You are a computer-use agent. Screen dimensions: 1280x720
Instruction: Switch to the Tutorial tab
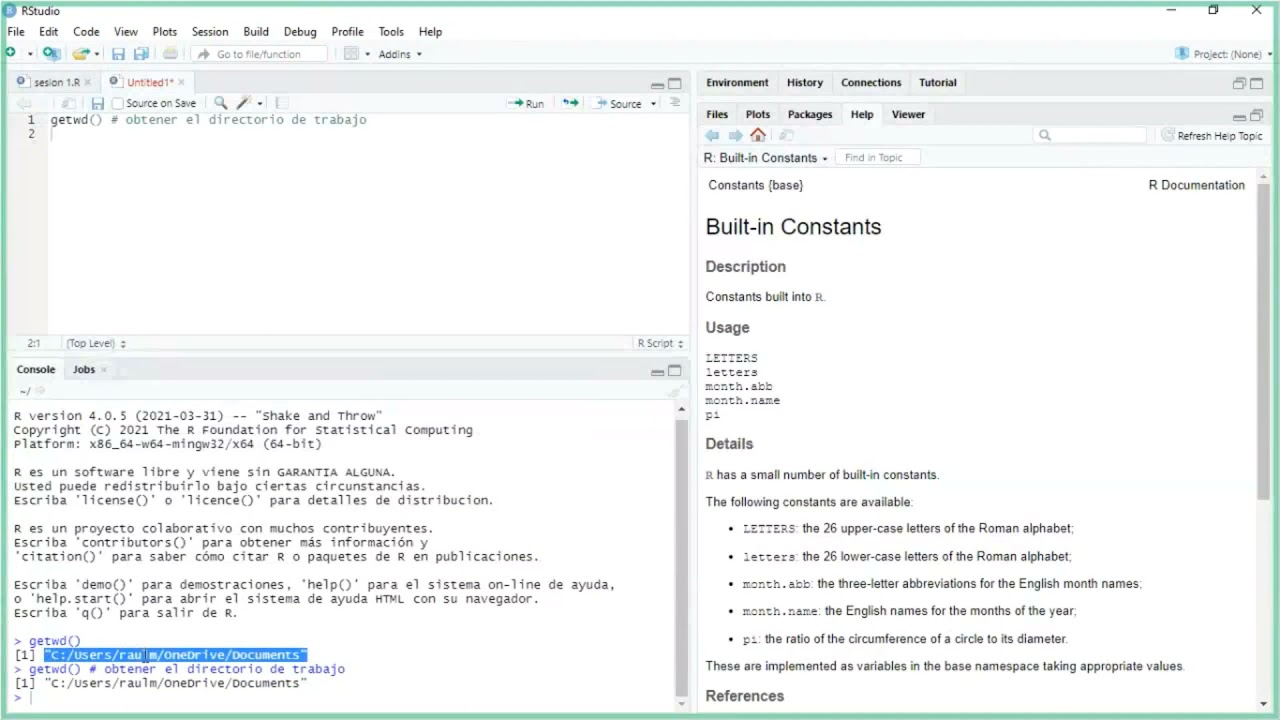point(938,82)
